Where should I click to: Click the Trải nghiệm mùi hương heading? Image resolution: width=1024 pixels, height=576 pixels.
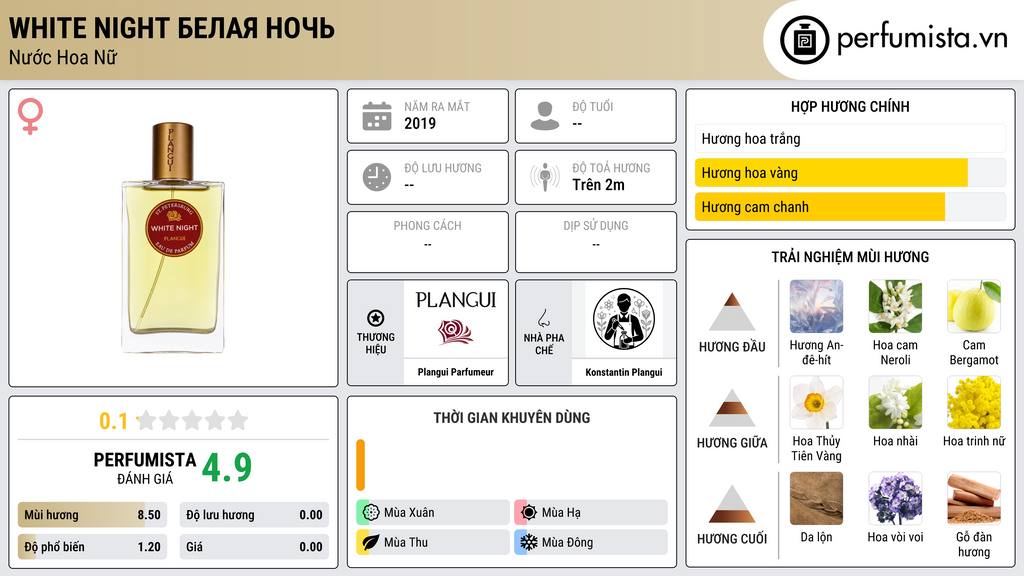[850, 257]
